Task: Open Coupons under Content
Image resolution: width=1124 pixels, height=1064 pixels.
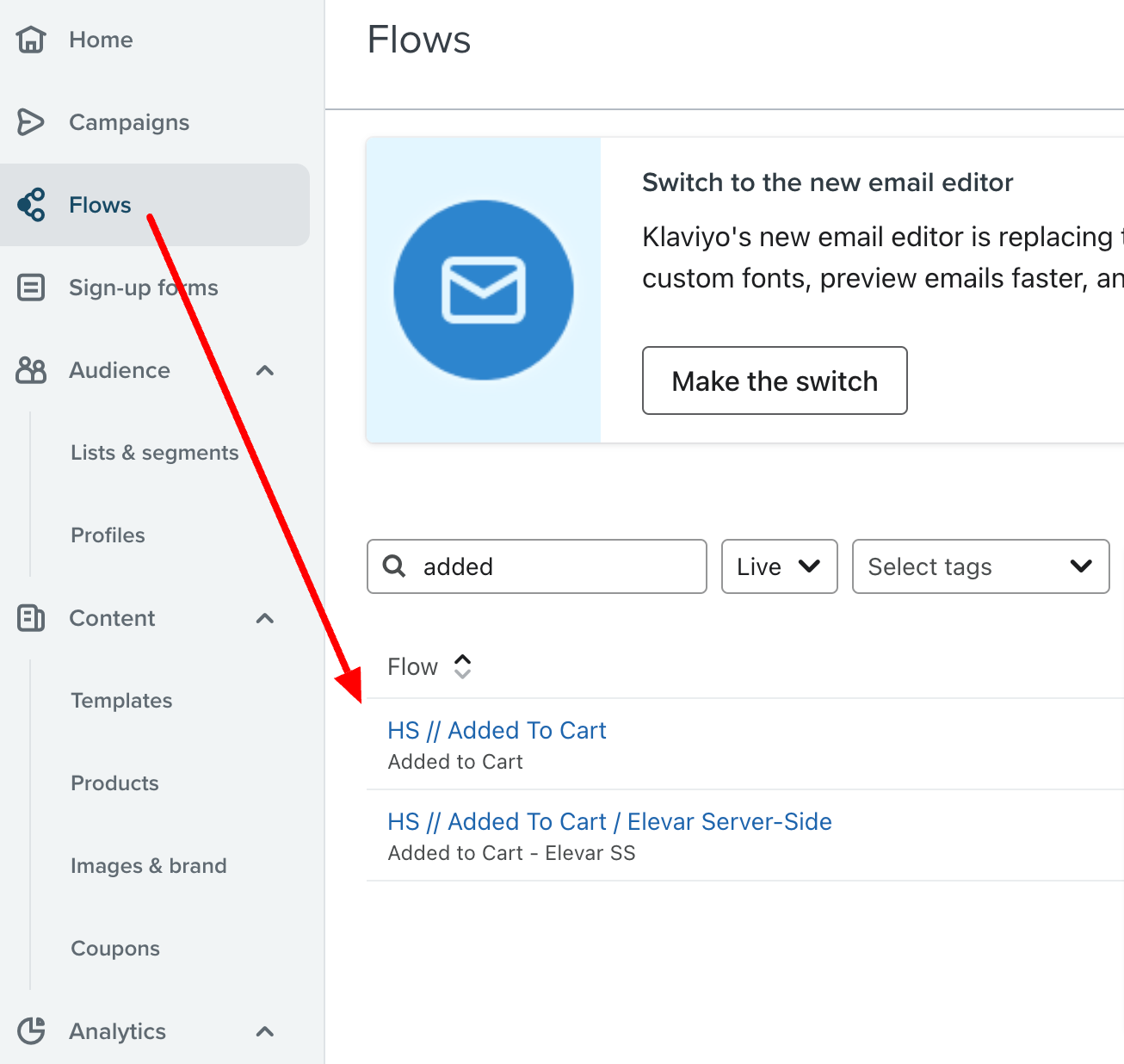Action: tap(115, 949)
